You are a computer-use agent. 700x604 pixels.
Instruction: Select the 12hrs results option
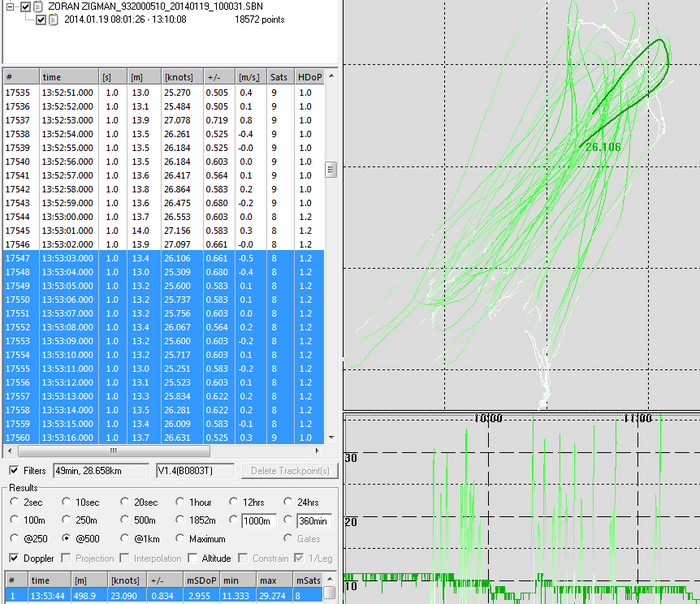233,502
